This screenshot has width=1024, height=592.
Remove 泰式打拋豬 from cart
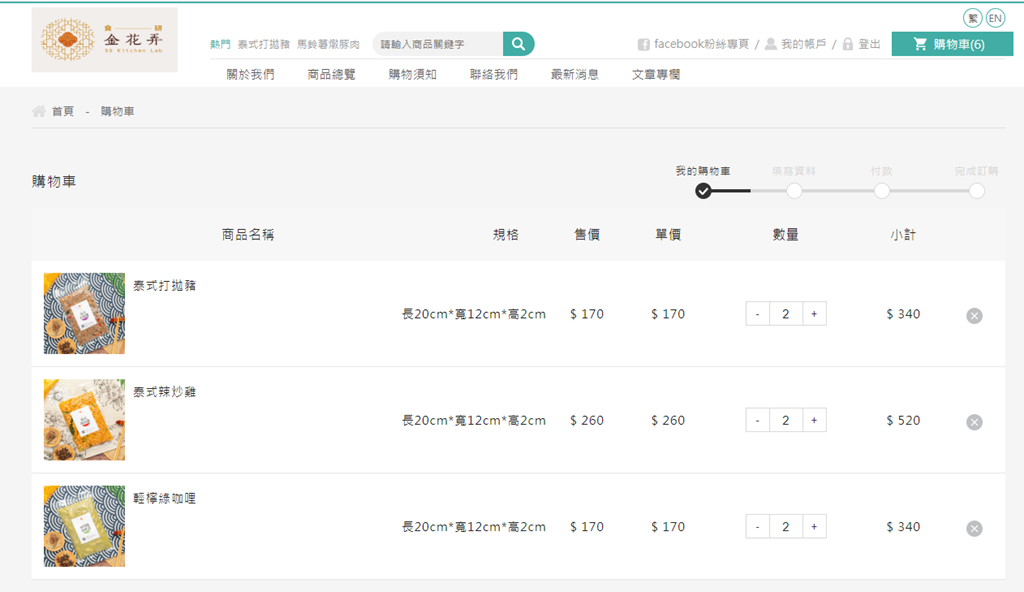pyautogui.click(x=974, y=316)
